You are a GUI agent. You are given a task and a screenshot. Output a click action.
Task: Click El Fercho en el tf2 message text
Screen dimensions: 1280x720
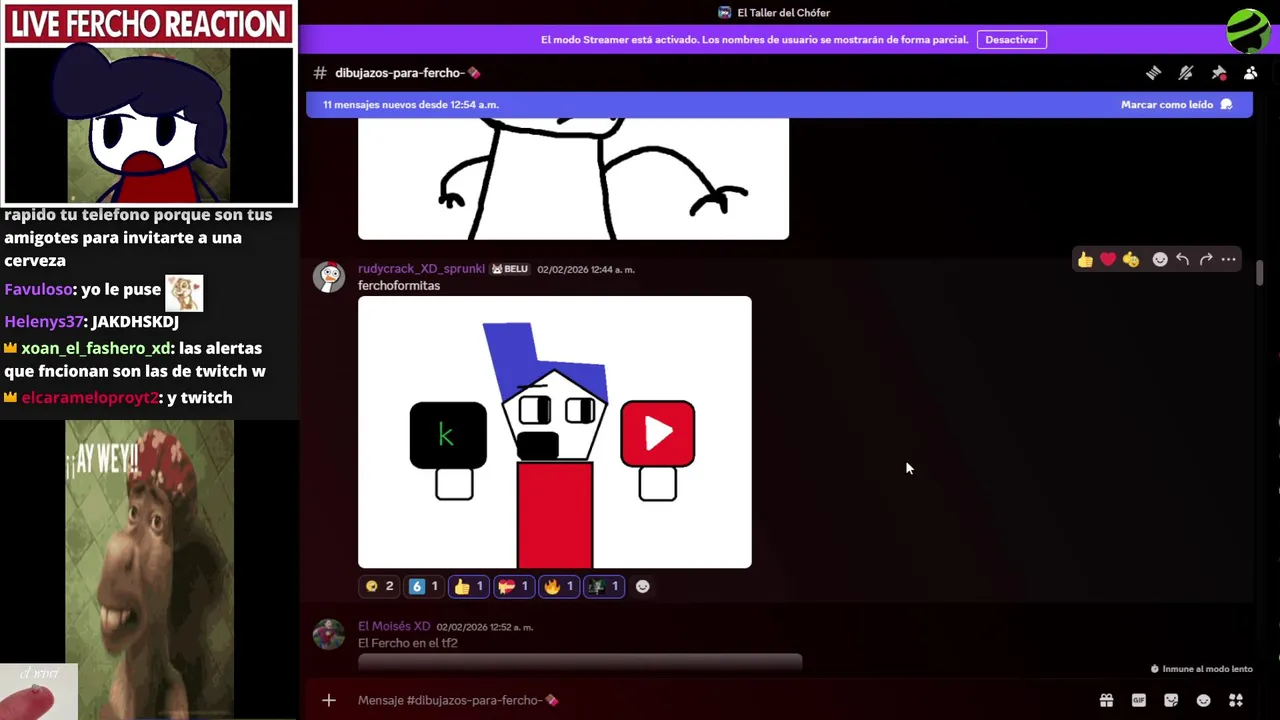pos(408,643)
